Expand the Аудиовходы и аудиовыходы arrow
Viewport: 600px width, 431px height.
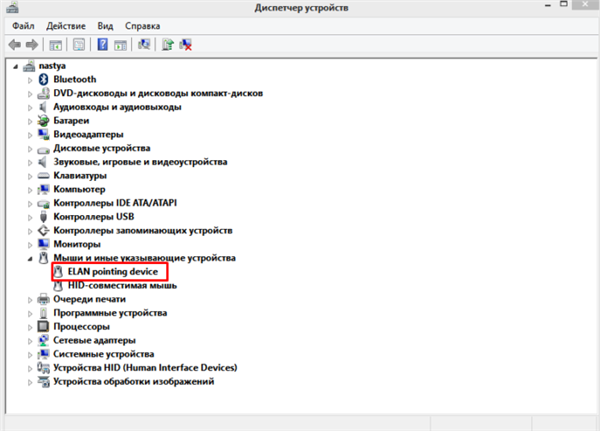[30, 108]
